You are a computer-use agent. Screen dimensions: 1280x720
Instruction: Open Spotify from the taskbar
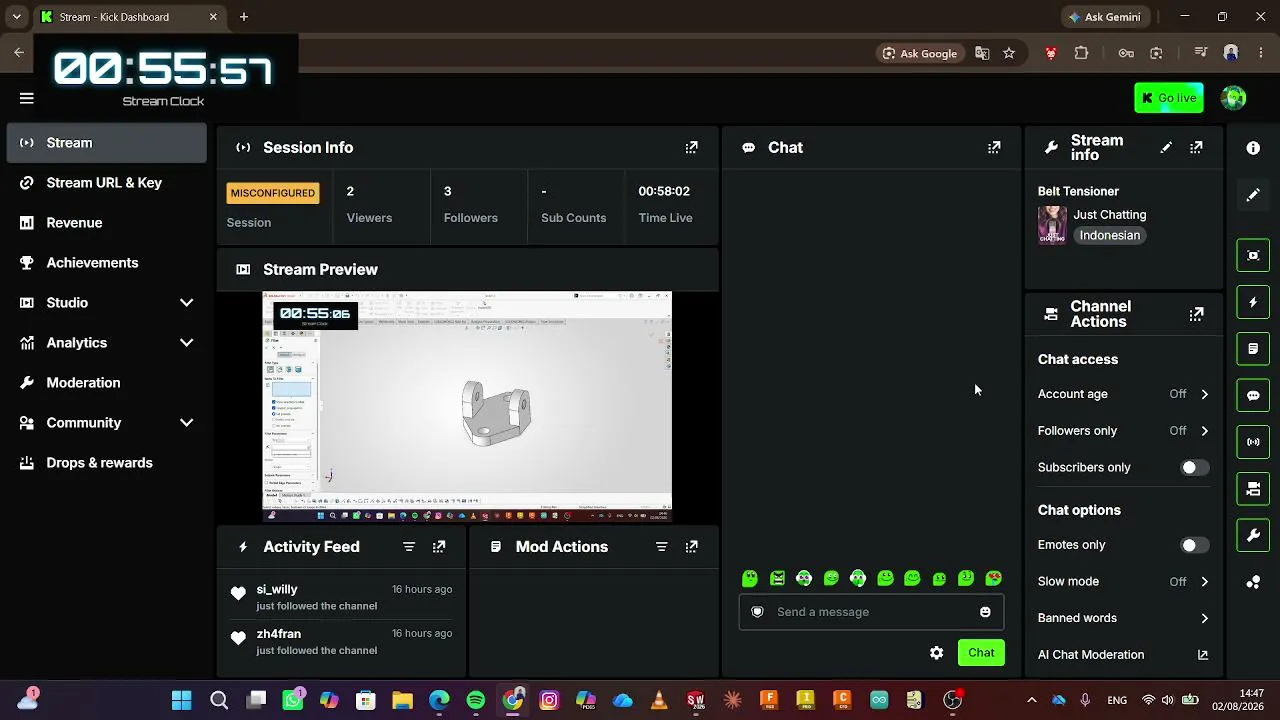tap(476, 700)
